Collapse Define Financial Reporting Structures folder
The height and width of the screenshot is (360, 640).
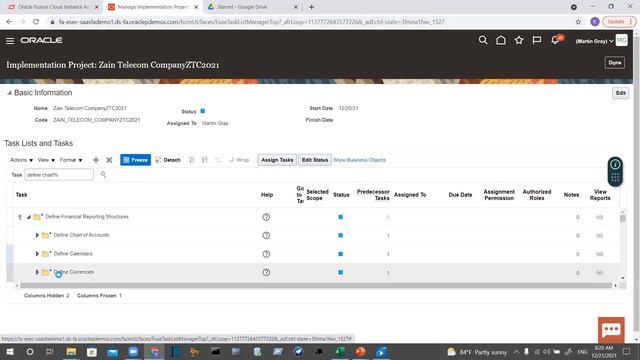click(x=29, y=217)
